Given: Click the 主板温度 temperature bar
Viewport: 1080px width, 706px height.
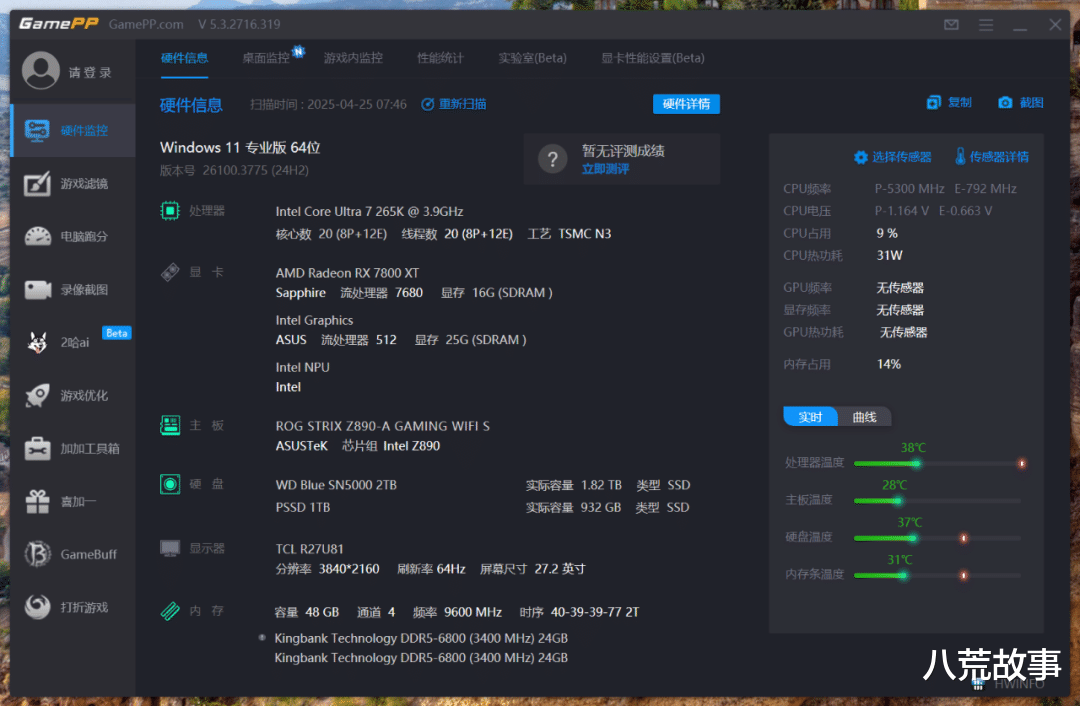Looking at the screenshot, I should (x=938, y=501).
